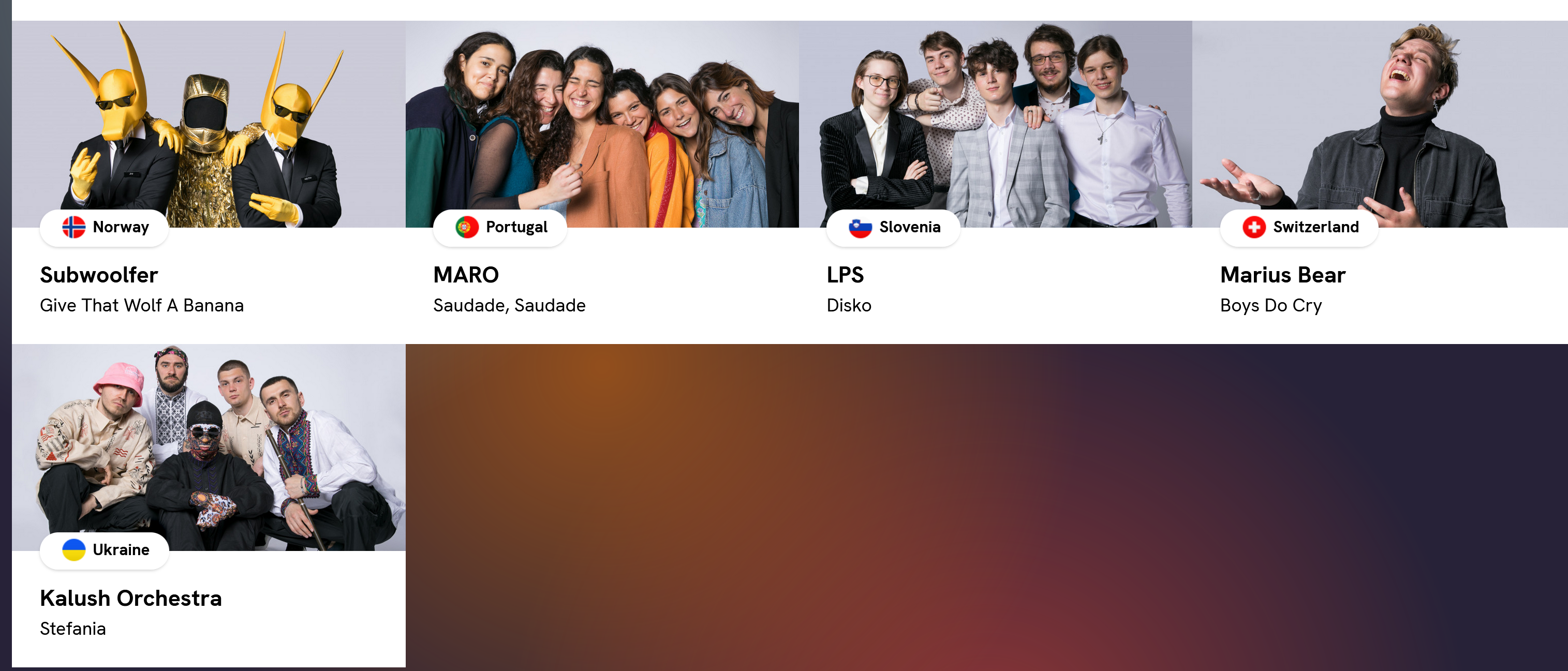Open the Stefania song title
1568x671 pixels.
point(73,629)
